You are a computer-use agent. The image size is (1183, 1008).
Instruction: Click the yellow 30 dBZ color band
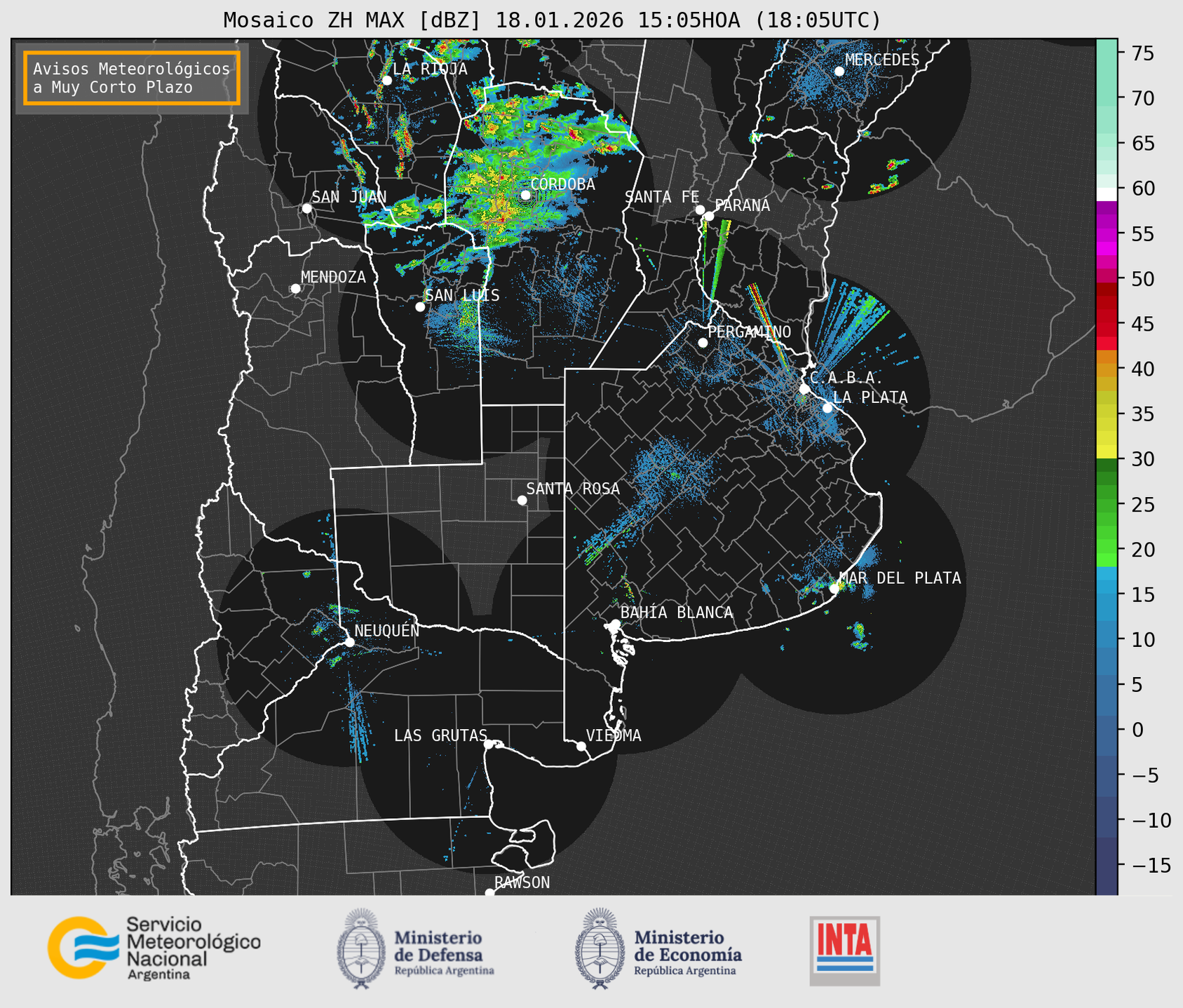[1106, 452]
